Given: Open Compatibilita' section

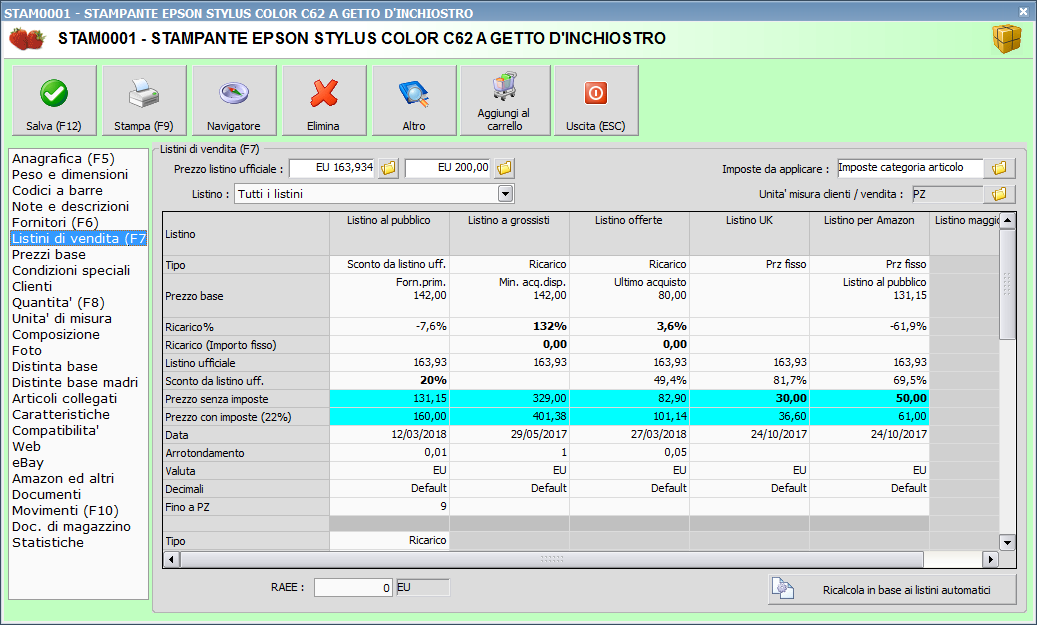Looking at the screenshot, I should [56, 431].
